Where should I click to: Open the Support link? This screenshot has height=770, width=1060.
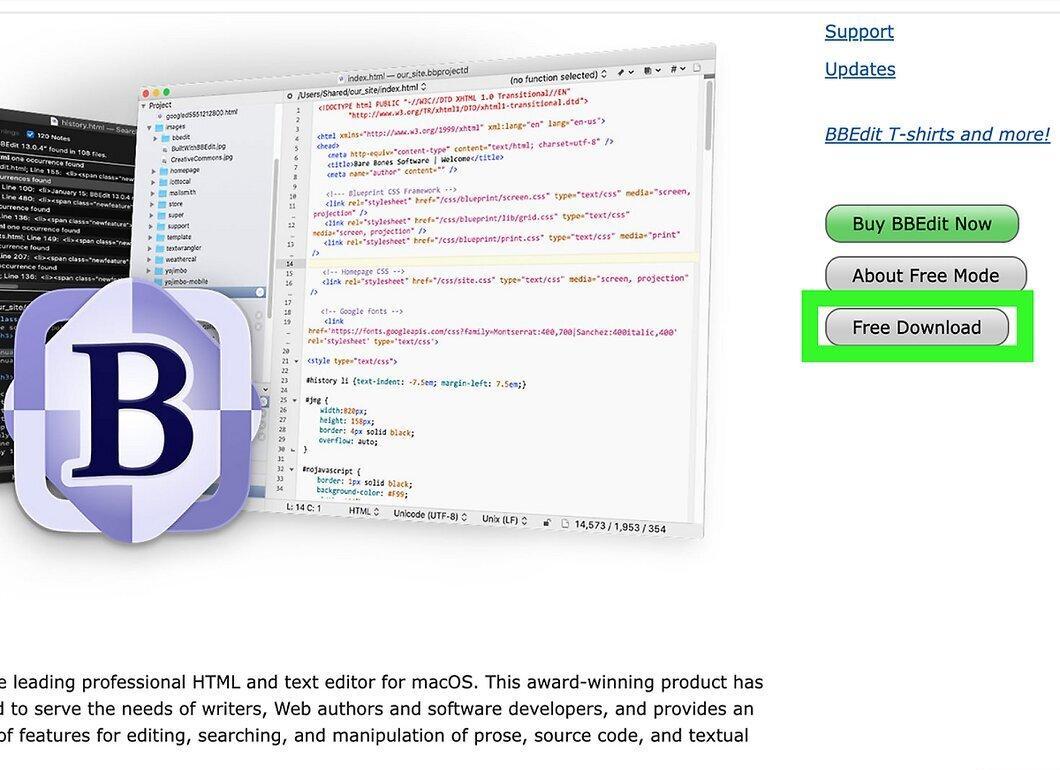(x=859, y=32)
